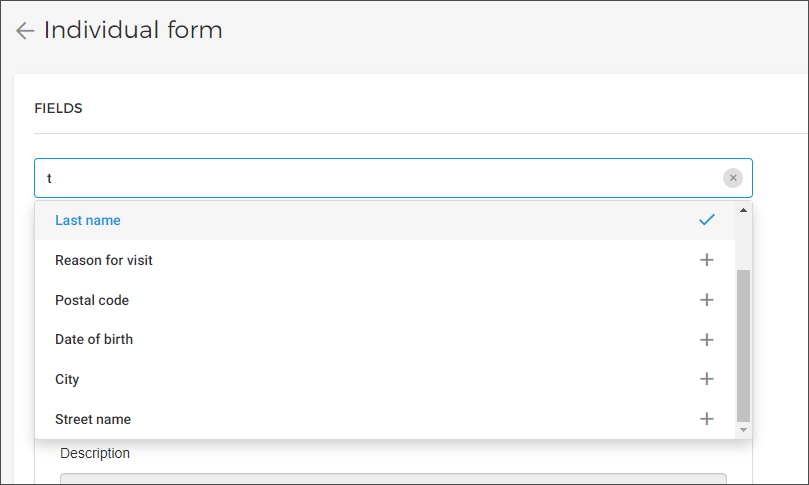
Task: Go back using the arrow beside Individual form
Action: [25, 31]
